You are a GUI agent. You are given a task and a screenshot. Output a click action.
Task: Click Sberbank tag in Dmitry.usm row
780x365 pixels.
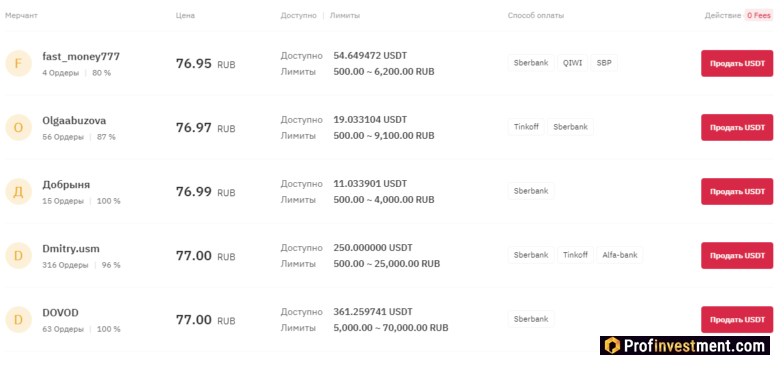[x=531, y=255]
